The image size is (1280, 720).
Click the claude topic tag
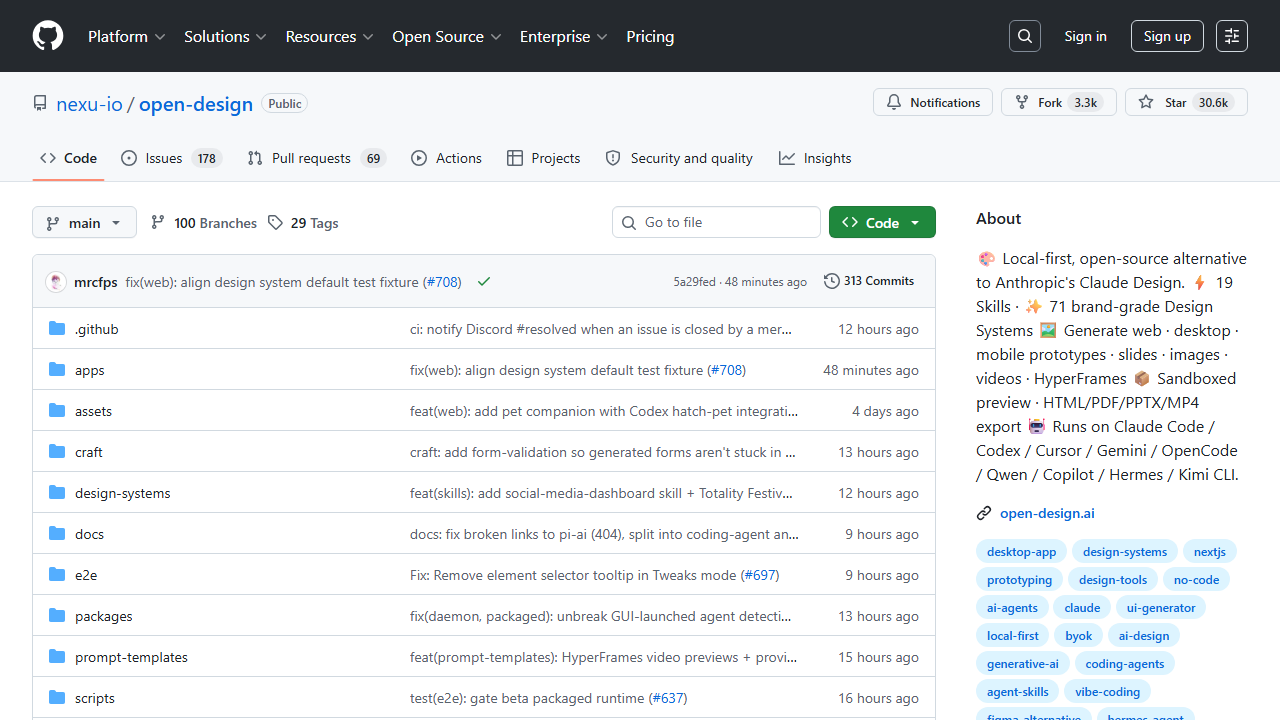pyautogui.click(x=1082, y=608)
